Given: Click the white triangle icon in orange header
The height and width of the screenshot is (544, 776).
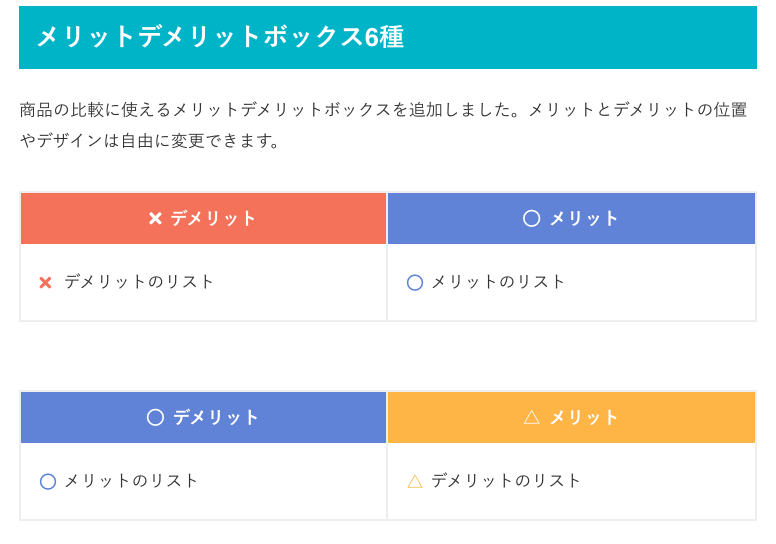Looking at the screenshot, I should click(531, 417).
